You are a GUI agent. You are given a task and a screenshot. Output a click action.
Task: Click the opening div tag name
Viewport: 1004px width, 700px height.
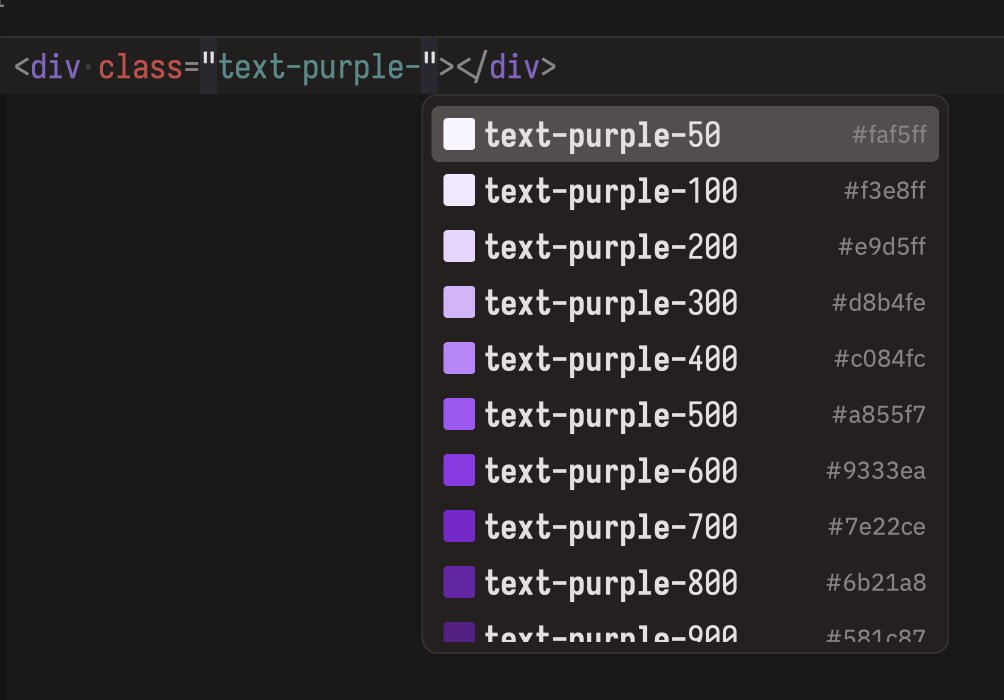point(55,67)
